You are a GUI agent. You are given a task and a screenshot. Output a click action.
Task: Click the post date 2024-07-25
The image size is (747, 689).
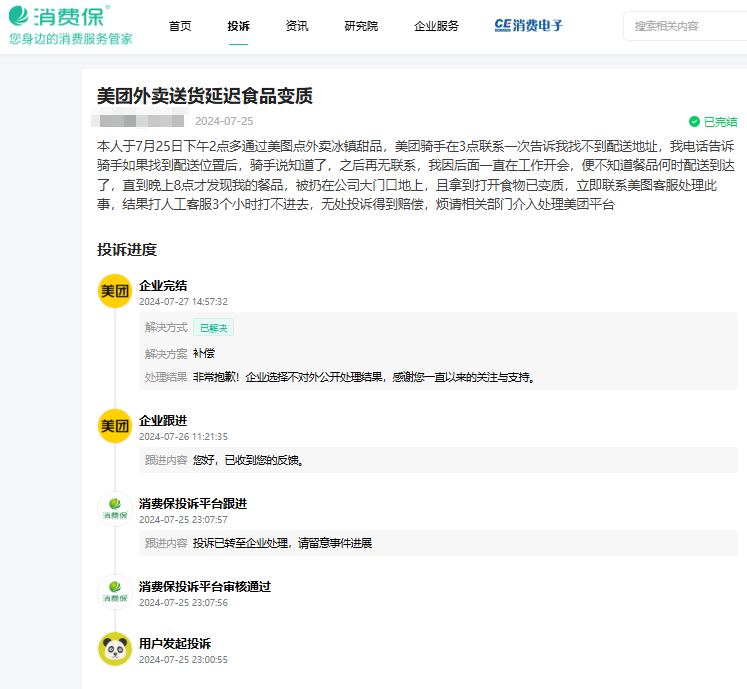pyautogui.click(x=224, y=122)
